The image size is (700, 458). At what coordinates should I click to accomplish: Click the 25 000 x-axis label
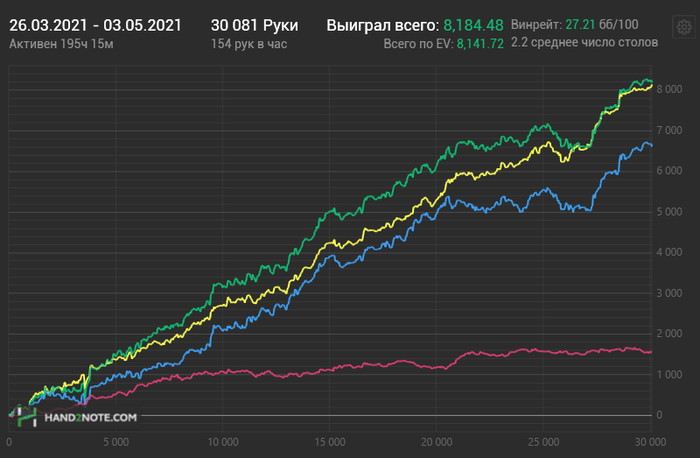(x=543, y=442)
